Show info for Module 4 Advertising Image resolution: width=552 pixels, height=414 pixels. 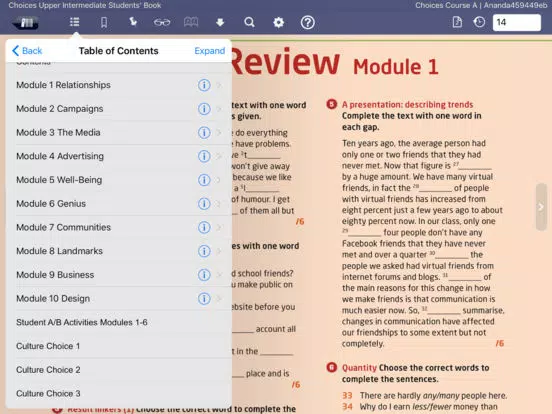[x=204, y=156]
